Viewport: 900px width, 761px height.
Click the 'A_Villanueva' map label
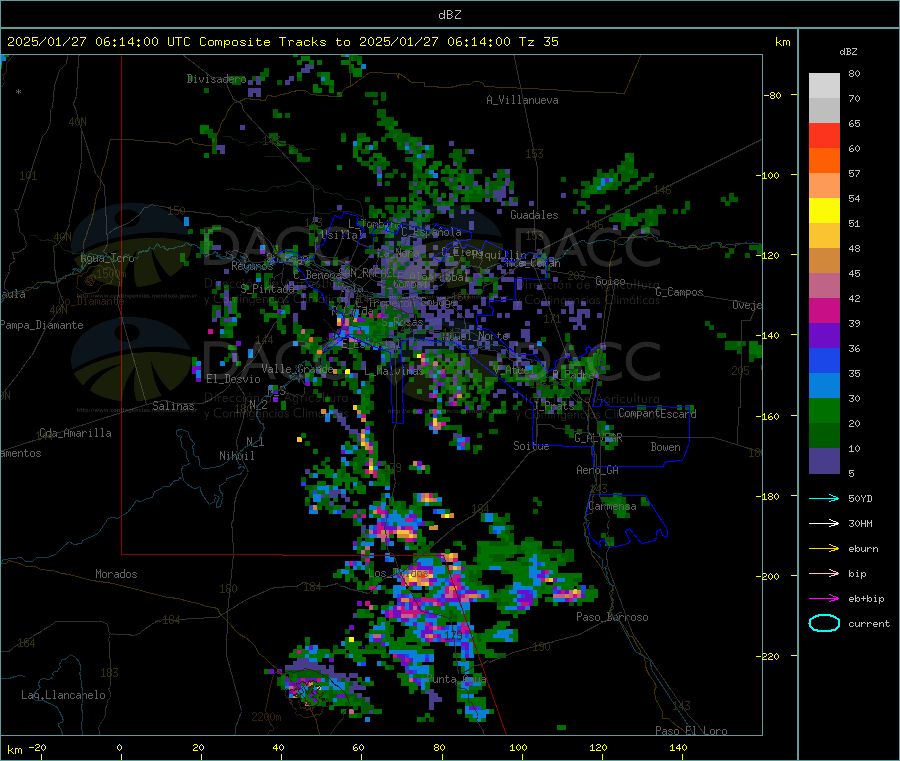(x=522, y=100)
